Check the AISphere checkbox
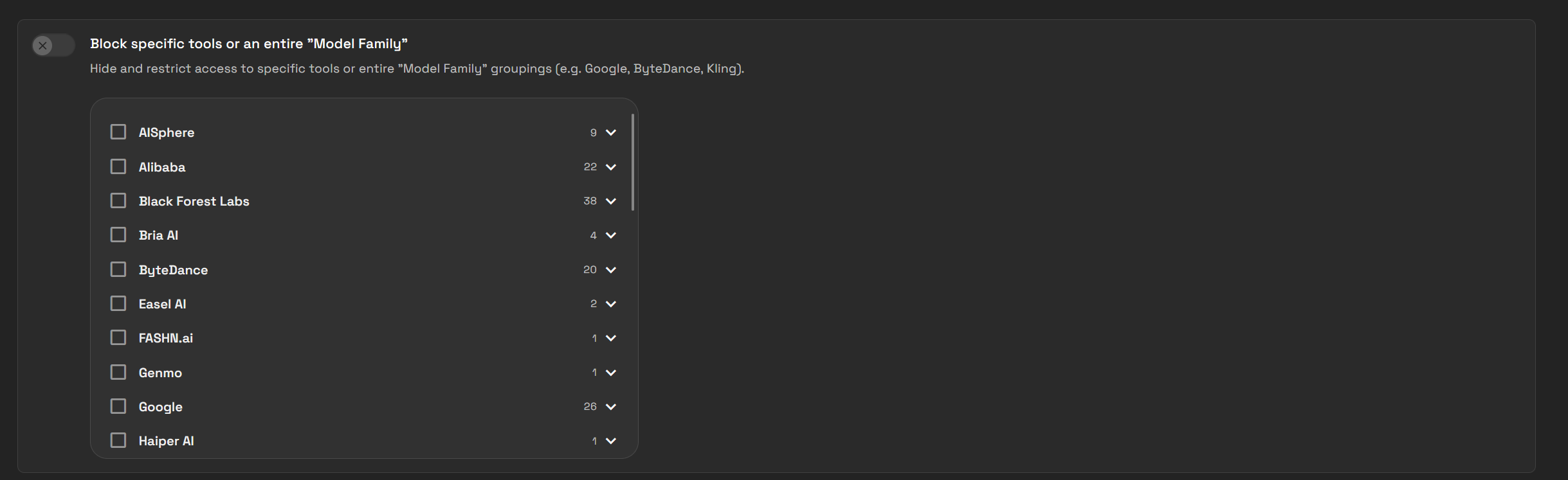The width and height of the screenshot is (1568, 480). click(118, 131)
